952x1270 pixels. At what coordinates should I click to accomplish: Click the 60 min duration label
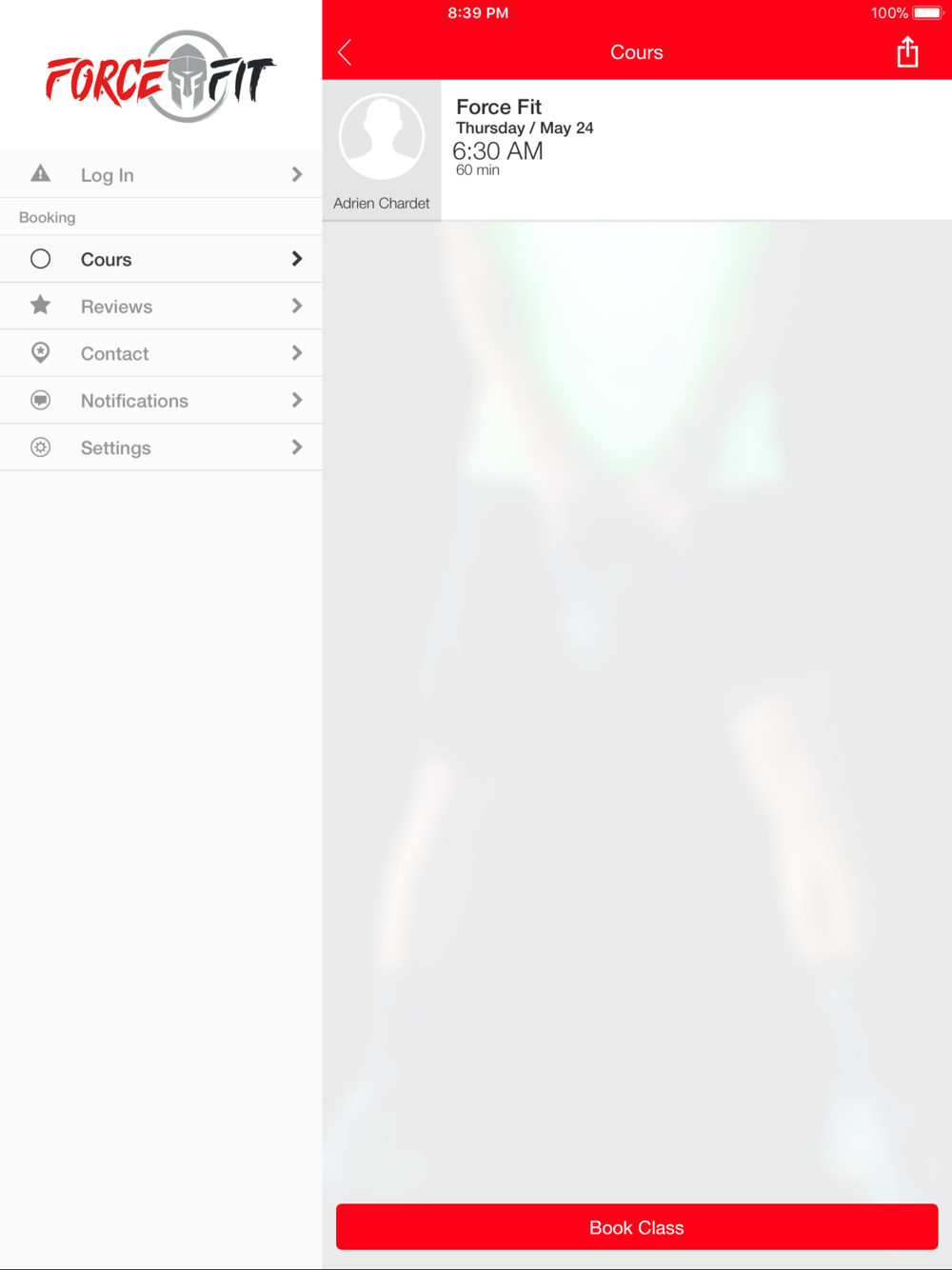[478, 170]
